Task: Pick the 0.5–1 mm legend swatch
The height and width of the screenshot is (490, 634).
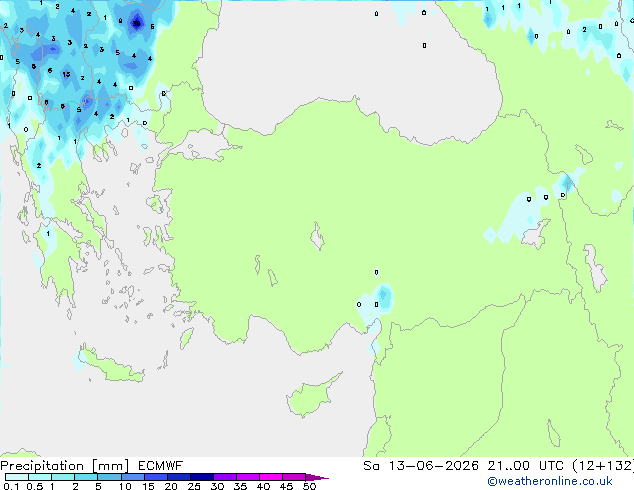Action: pyautogui.click(x=40, y=477)
